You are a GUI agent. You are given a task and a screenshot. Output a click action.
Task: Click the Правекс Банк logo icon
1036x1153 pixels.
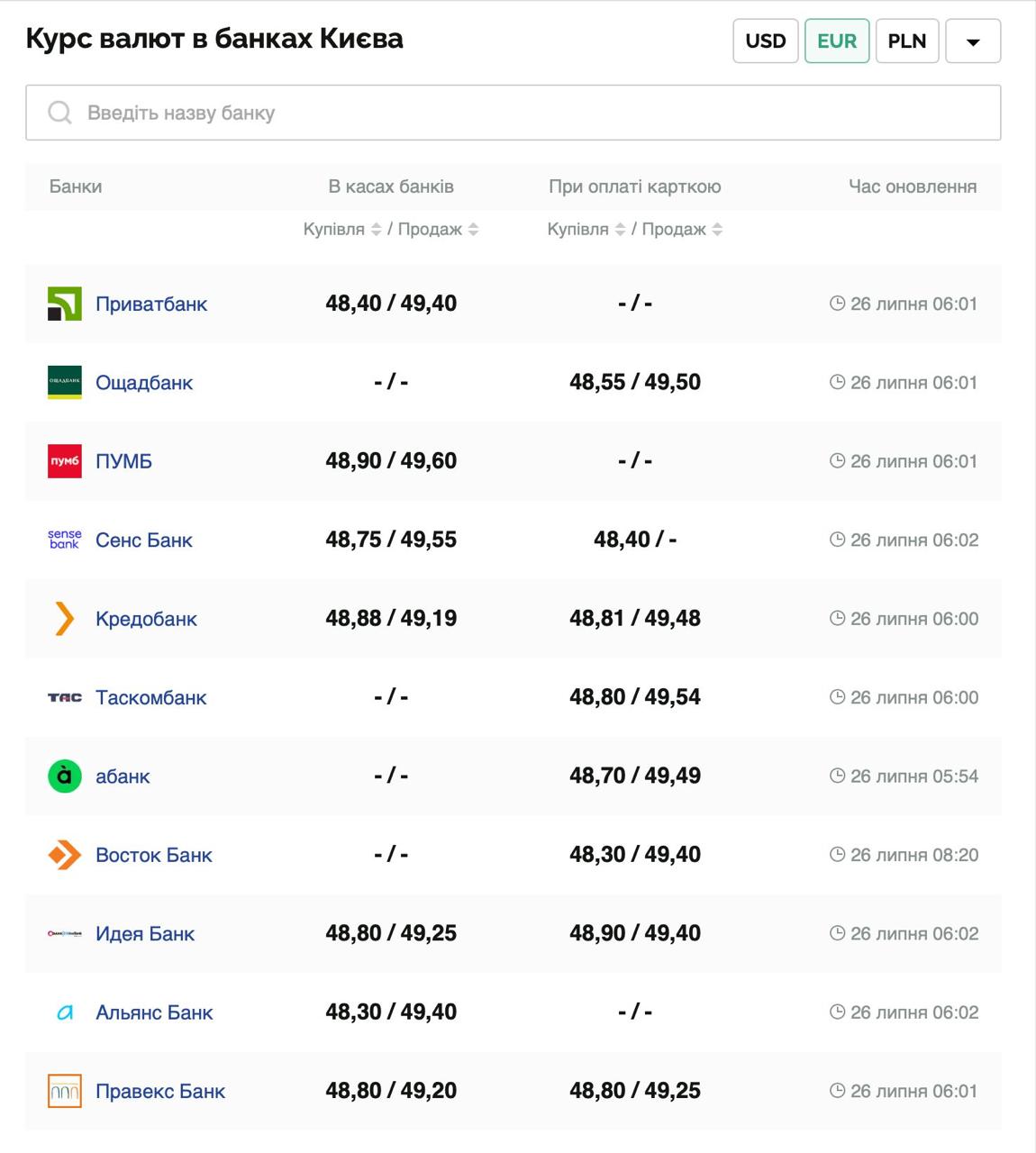pyautogui.click(x=64, y=1091)
